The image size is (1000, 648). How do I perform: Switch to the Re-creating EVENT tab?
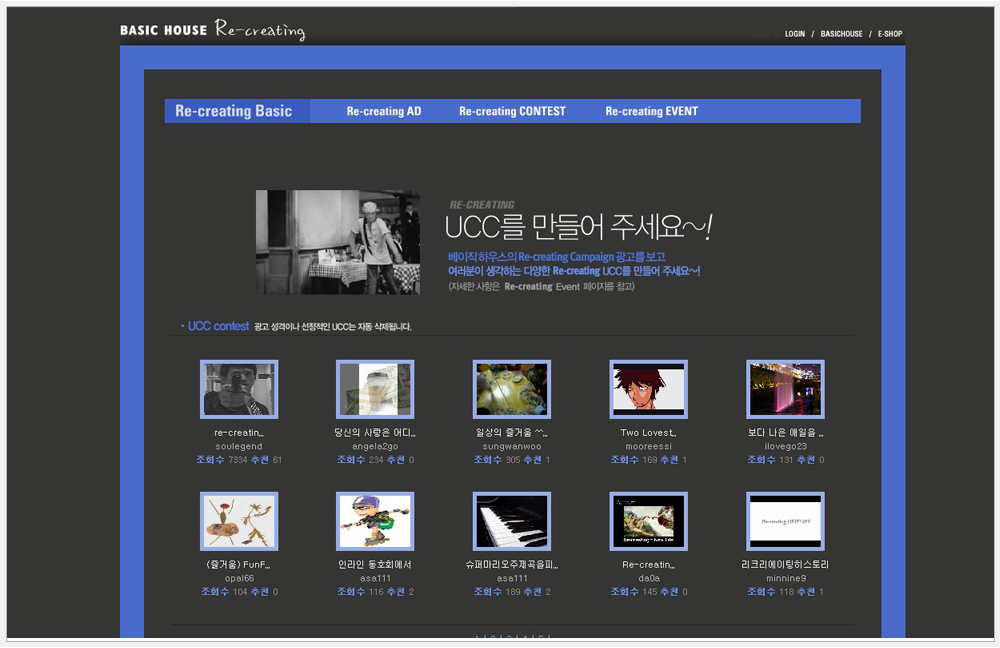click(651, 111)
